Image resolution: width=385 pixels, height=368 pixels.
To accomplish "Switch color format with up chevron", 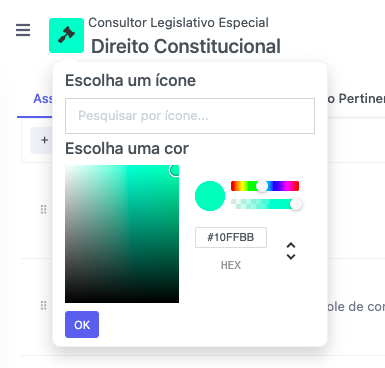I will click(x=291, y=246).
